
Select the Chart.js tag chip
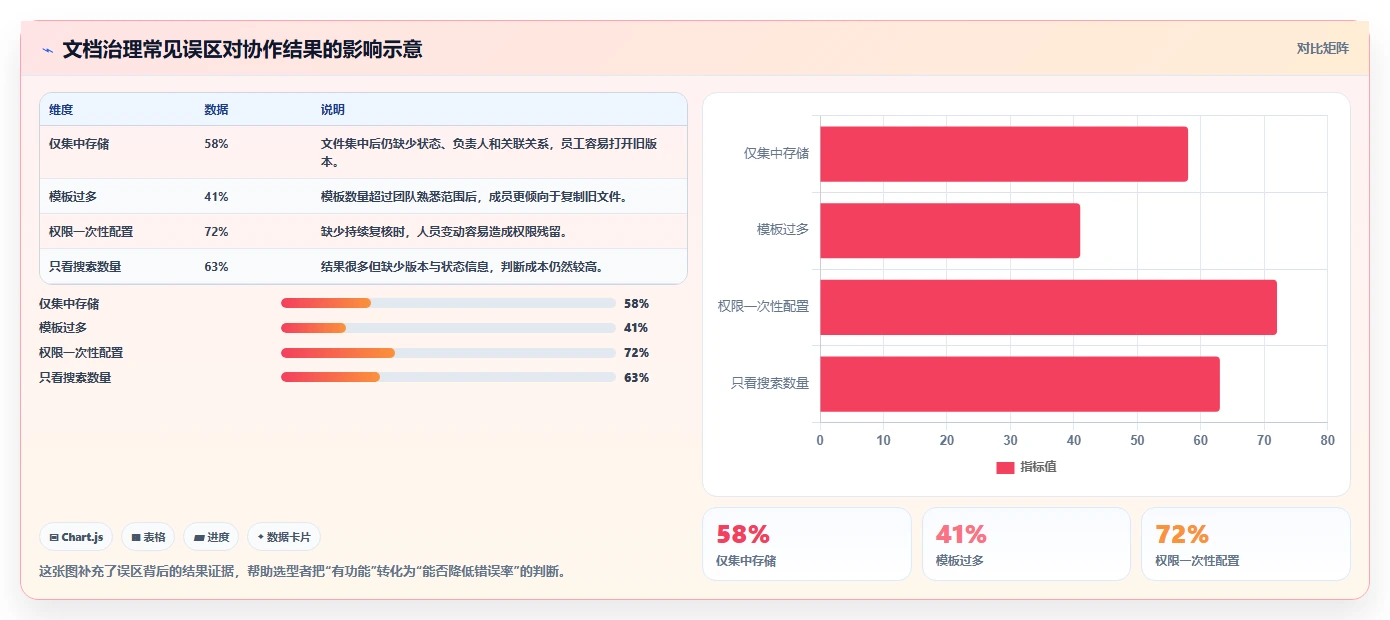pos(77,537)
